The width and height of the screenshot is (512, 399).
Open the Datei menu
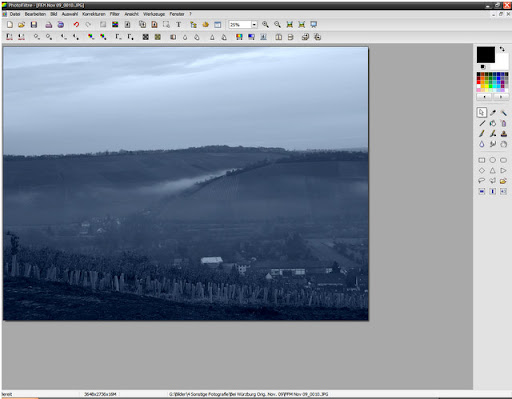click(15, 14)
